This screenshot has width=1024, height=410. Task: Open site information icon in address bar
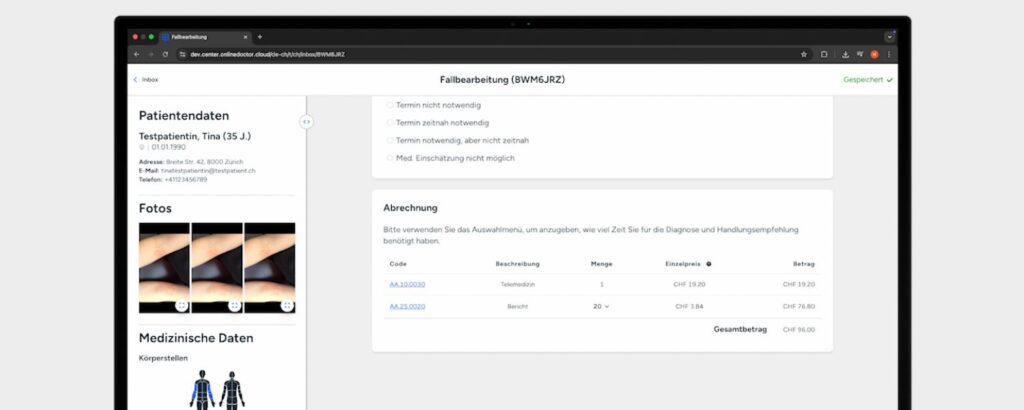pos(183,54)
